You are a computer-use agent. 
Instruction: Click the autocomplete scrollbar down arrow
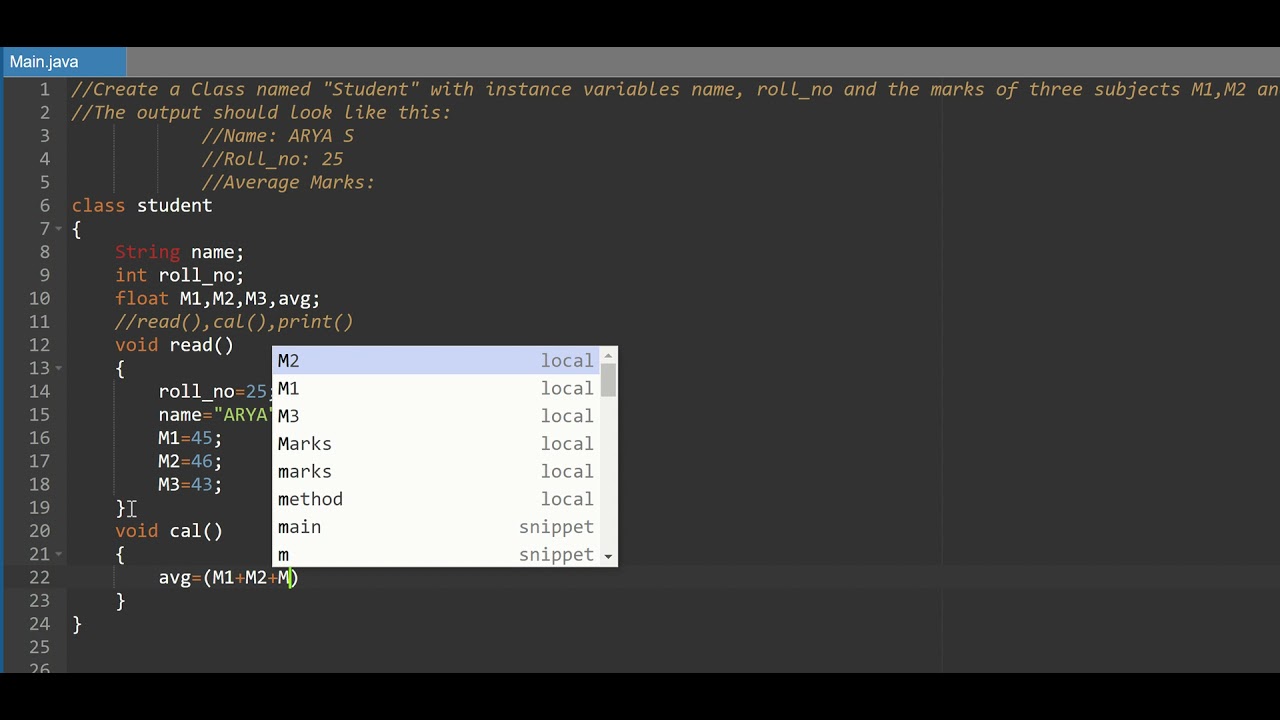point(608,556)
